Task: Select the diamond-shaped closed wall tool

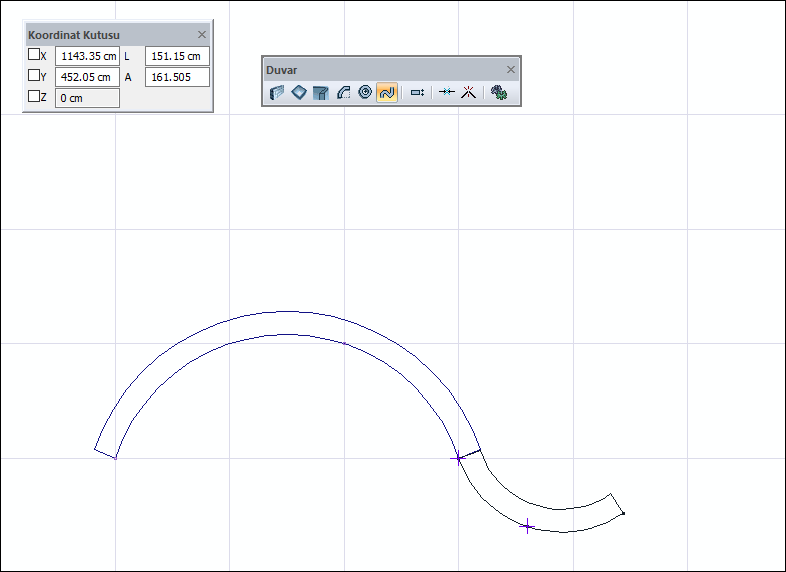Action: point(299,92)
